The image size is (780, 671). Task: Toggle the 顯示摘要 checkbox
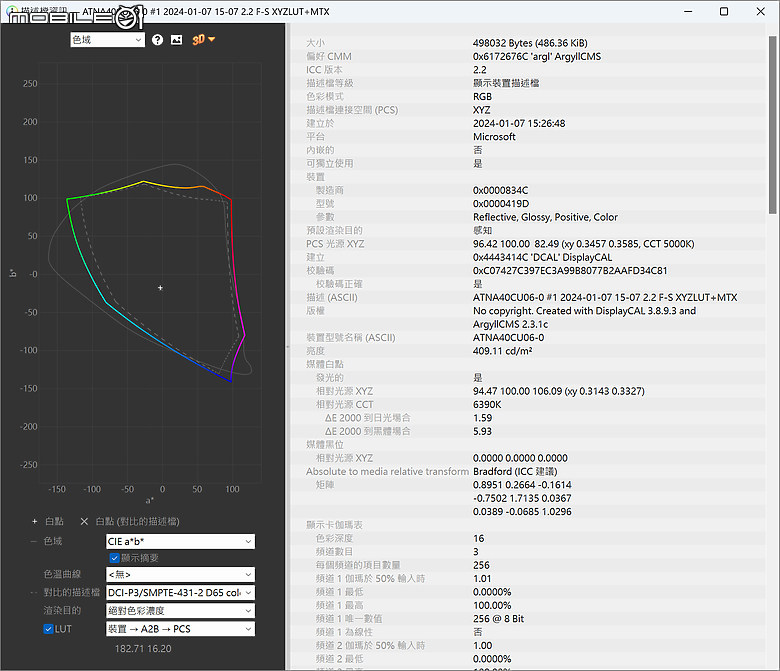(x=114, y=558)
